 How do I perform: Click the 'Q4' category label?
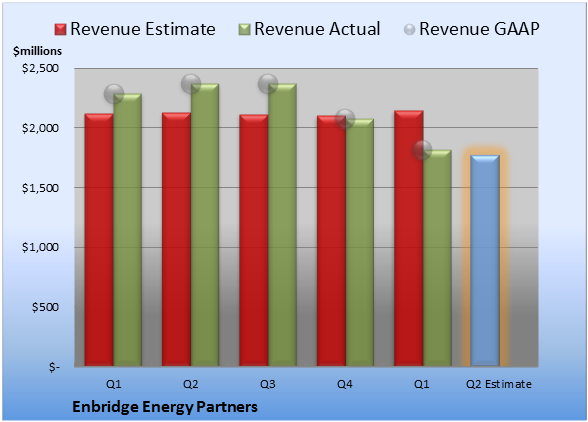pyautogui.click(x=345, y=384)
